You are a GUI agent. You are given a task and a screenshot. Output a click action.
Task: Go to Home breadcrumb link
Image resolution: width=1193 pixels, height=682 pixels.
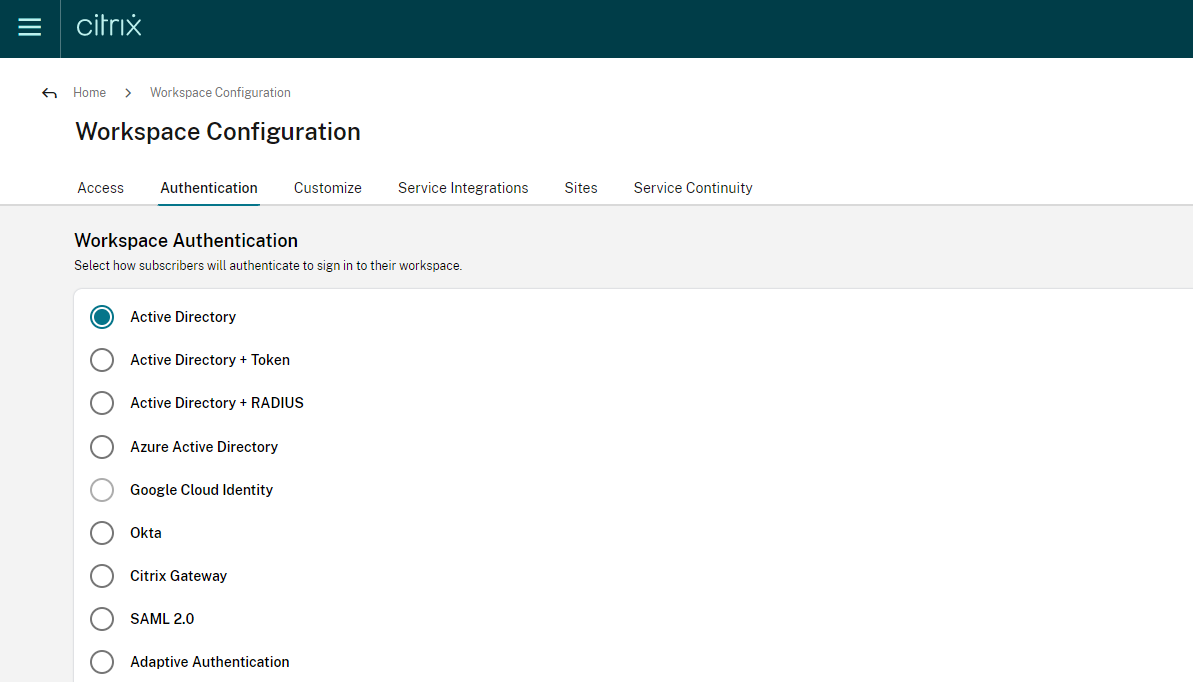pos(89,92)
